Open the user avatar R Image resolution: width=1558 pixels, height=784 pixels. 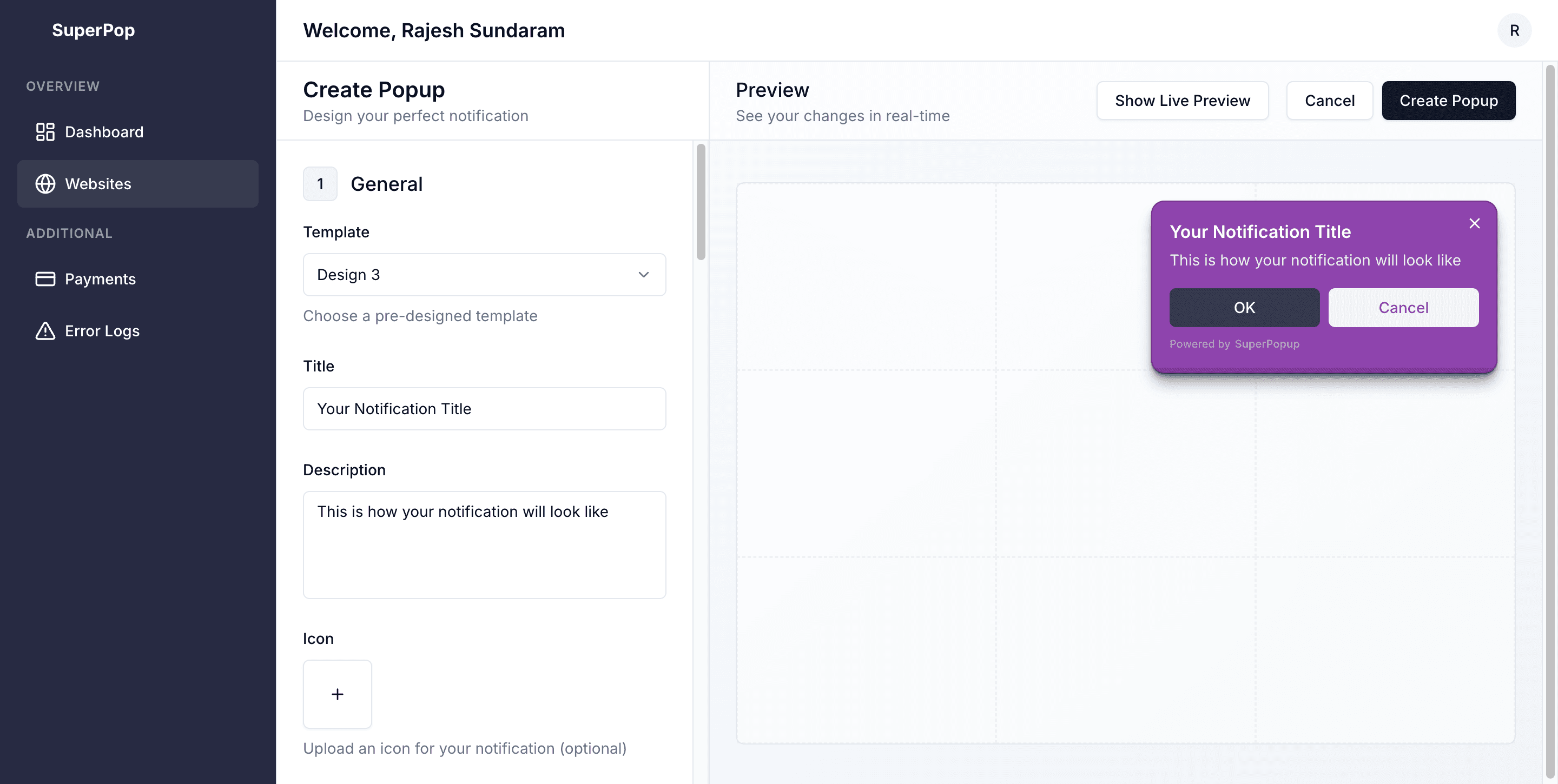click(x=1514, y=30)
